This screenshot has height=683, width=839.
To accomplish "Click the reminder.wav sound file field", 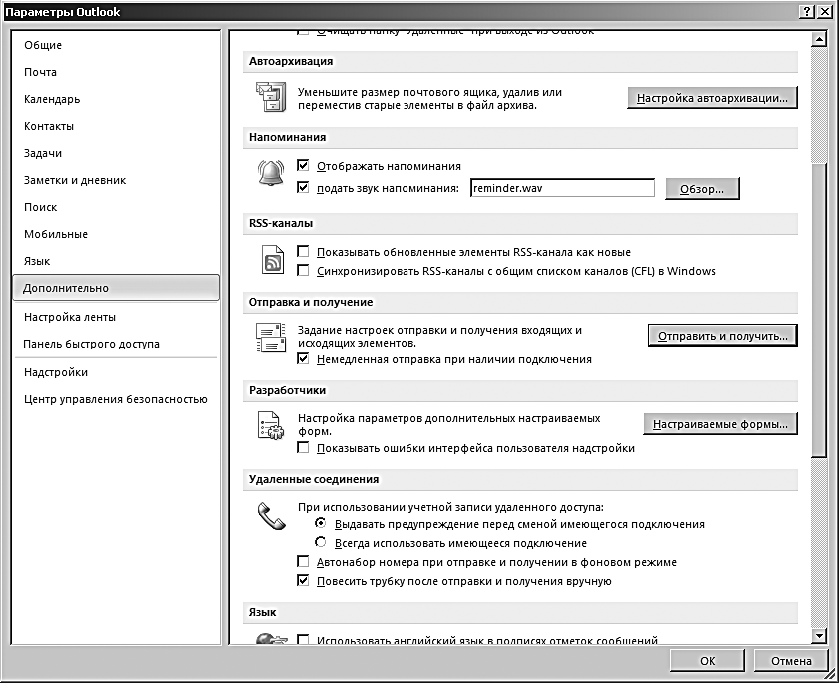I will [x=561, y=188].
